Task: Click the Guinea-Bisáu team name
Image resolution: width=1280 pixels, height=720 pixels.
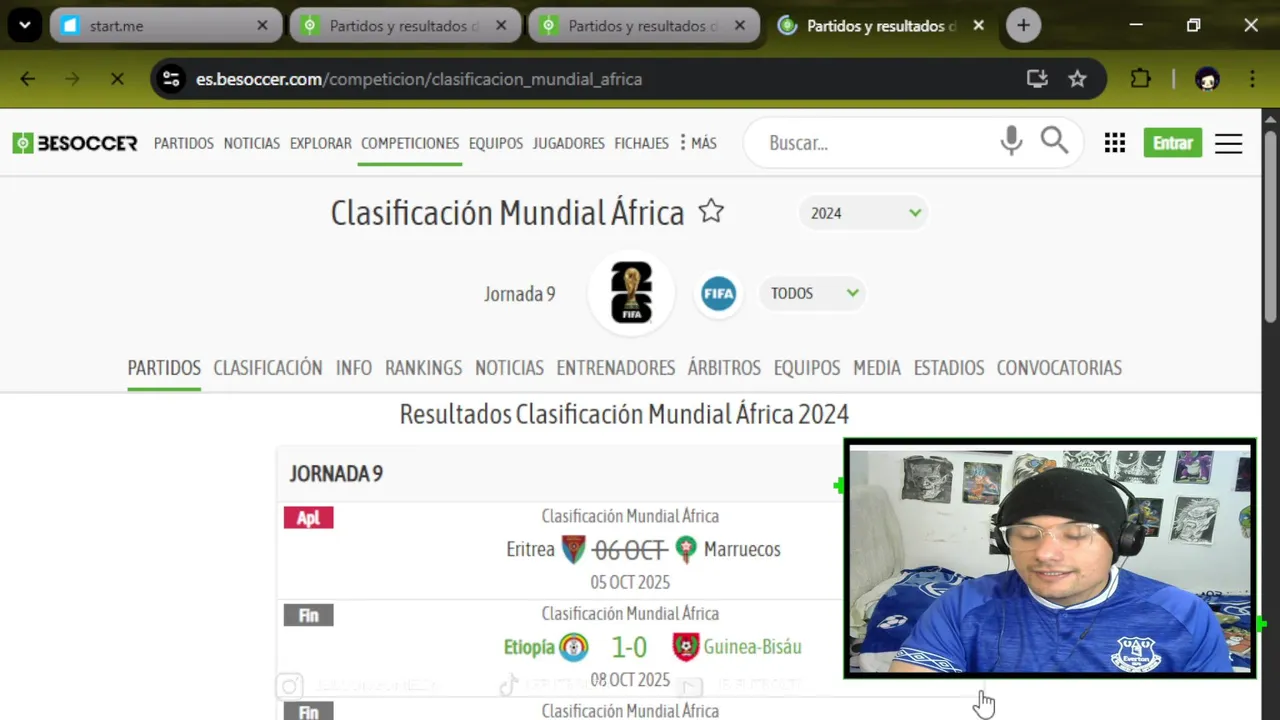Action: coord(752,647)
